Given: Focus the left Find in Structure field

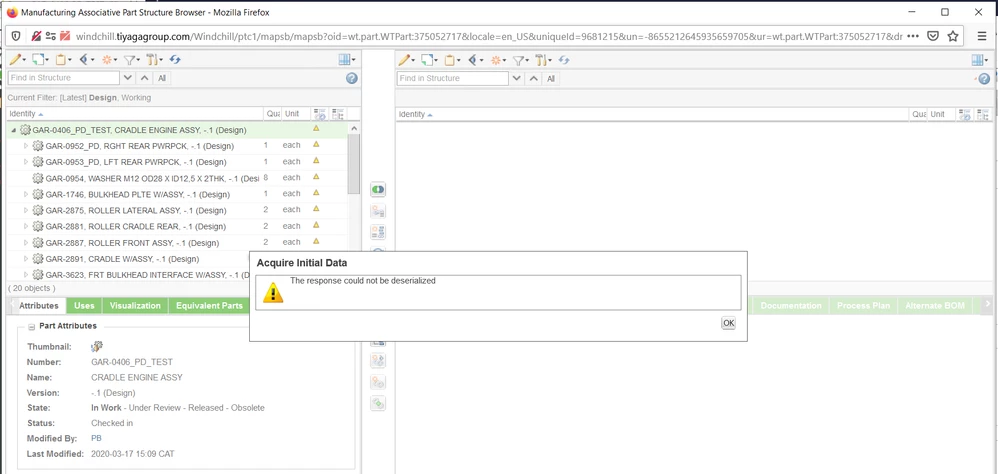Looking at the screenshot, I should pos(64,78).
